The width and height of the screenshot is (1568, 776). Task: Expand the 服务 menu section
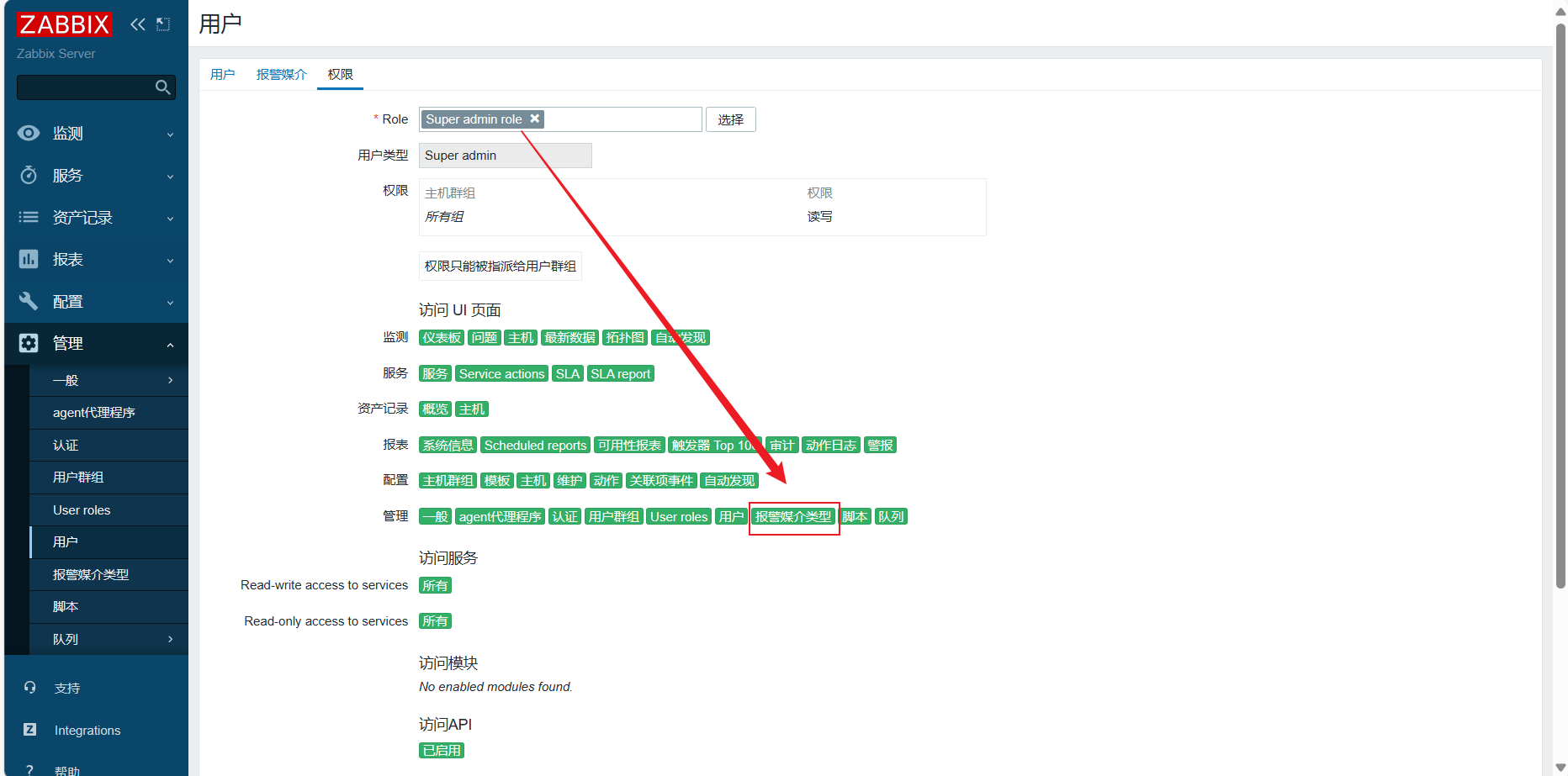(x=170, y=177)
